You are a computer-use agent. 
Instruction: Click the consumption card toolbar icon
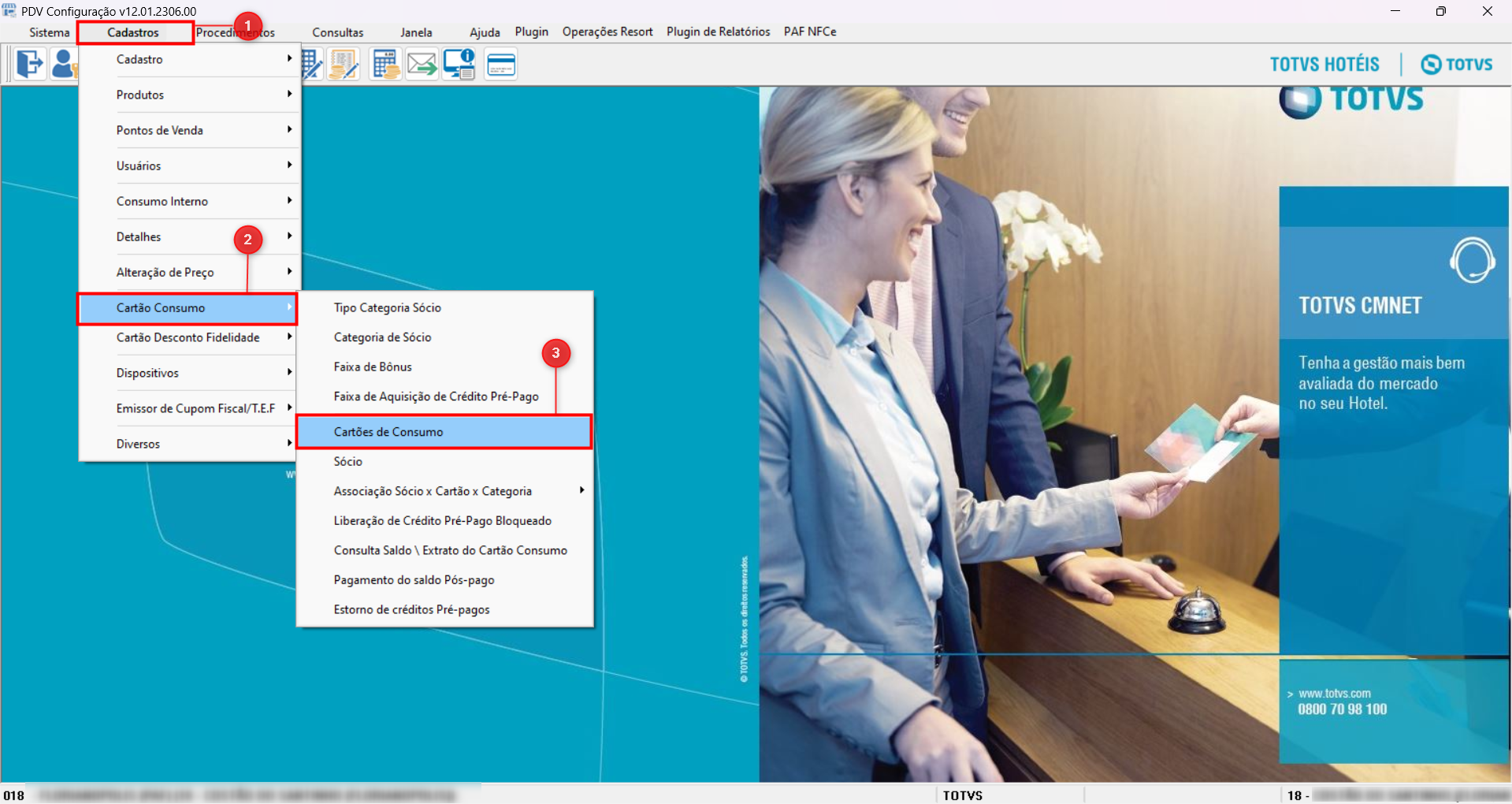501,64
